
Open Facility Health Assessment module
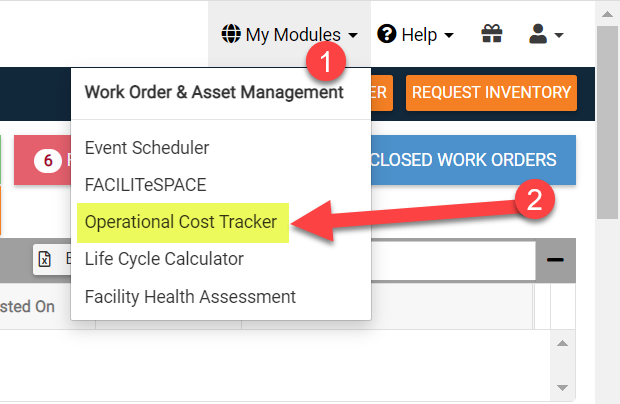(x=190, y=296)
